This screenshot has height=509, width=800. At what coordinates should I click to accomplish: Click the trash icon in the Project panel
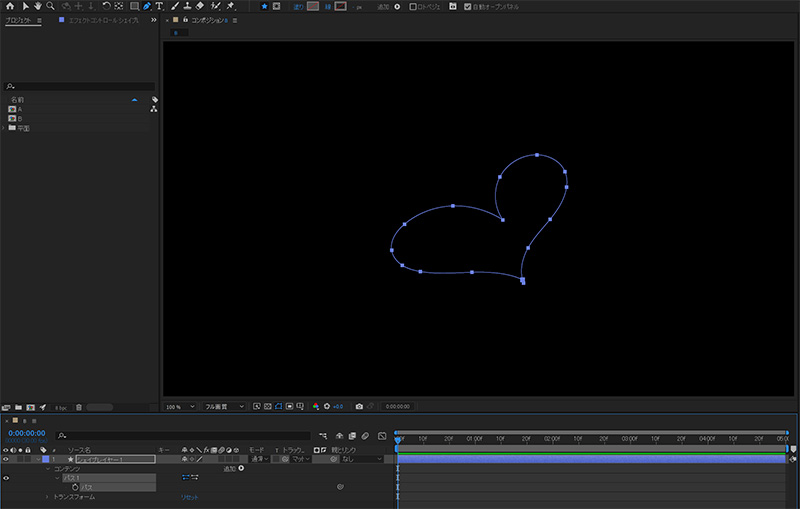78,407
